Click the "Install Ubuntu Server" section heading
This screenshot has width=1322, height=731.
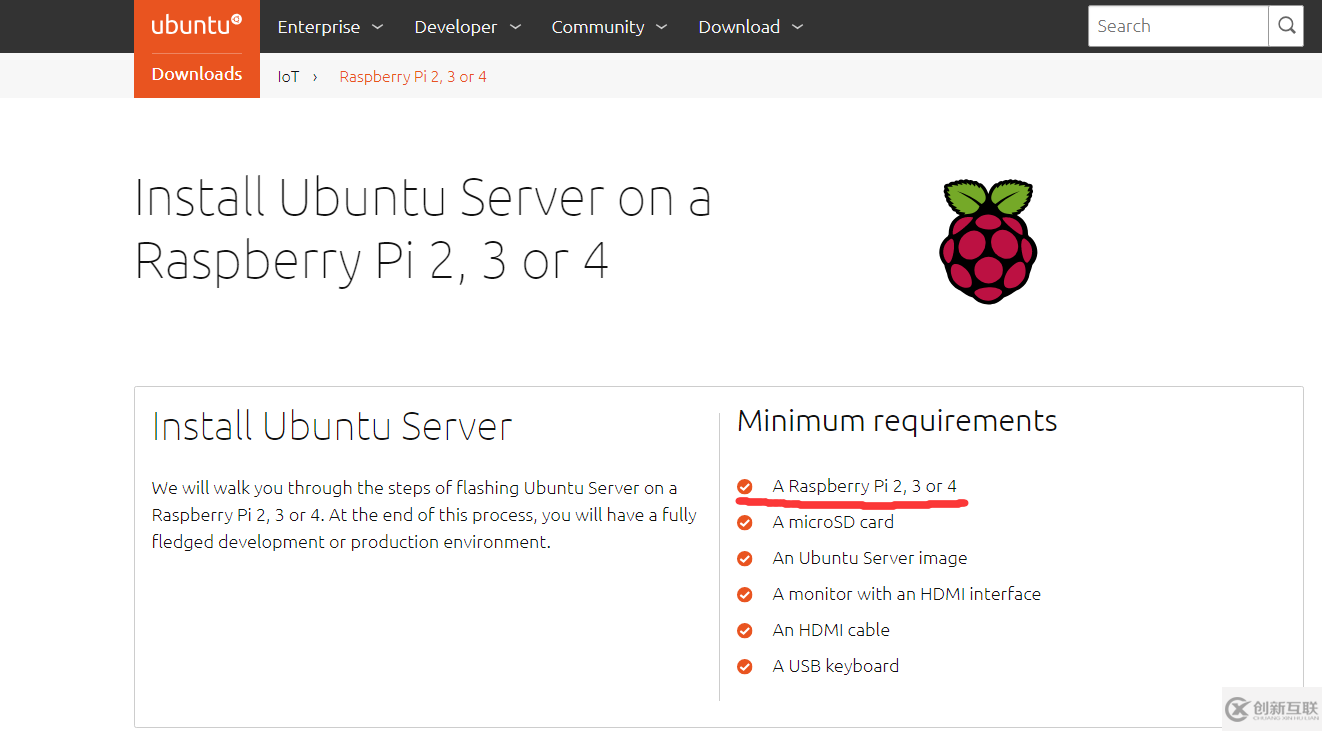(x=332, y=426)
